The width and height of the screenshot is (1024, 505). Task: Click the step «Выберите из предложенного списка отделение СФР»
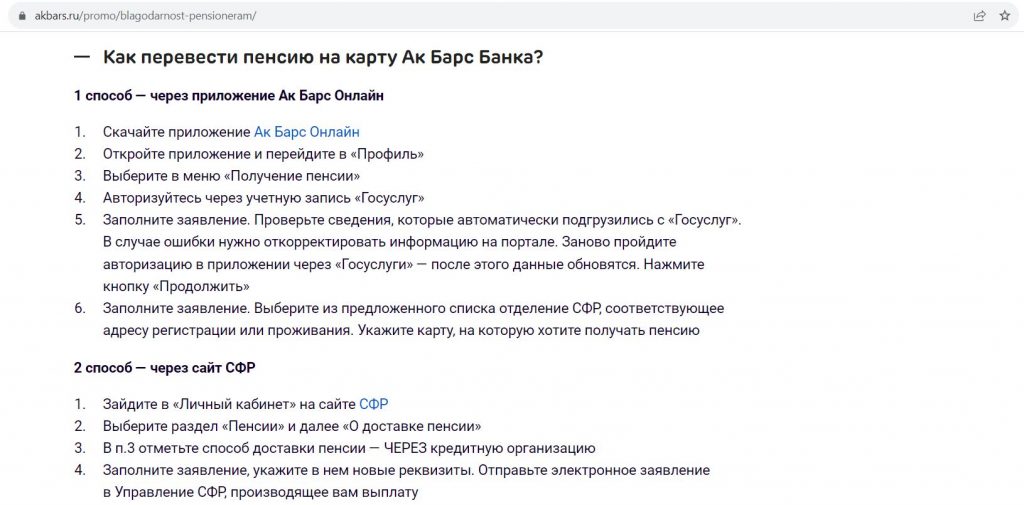pos(413,319)
